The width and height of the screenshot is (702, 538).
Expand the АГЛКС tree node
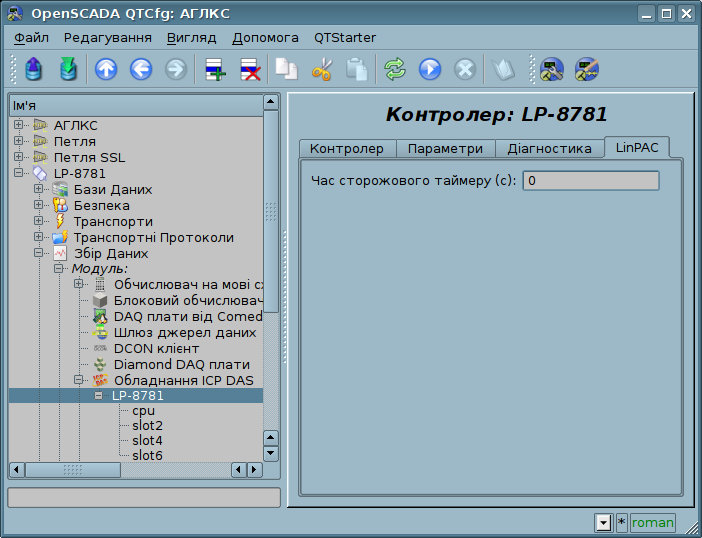pyautogui.click(x=19, y=125)
